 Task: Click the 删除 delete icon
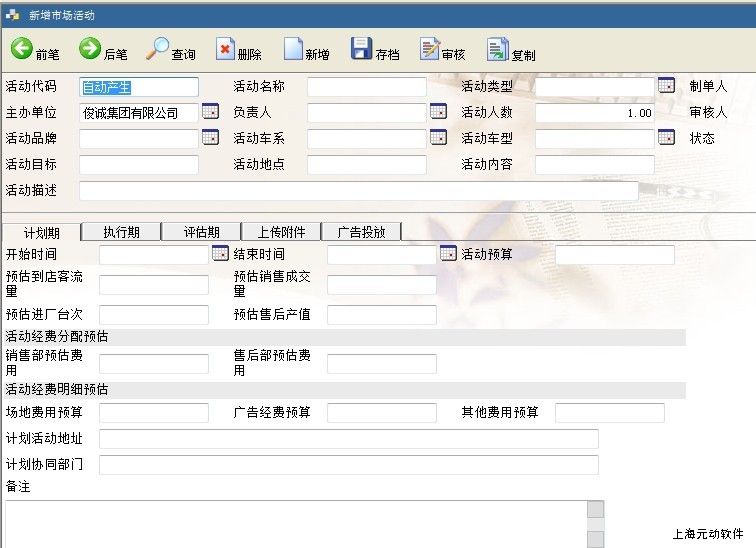pos(226,49)
